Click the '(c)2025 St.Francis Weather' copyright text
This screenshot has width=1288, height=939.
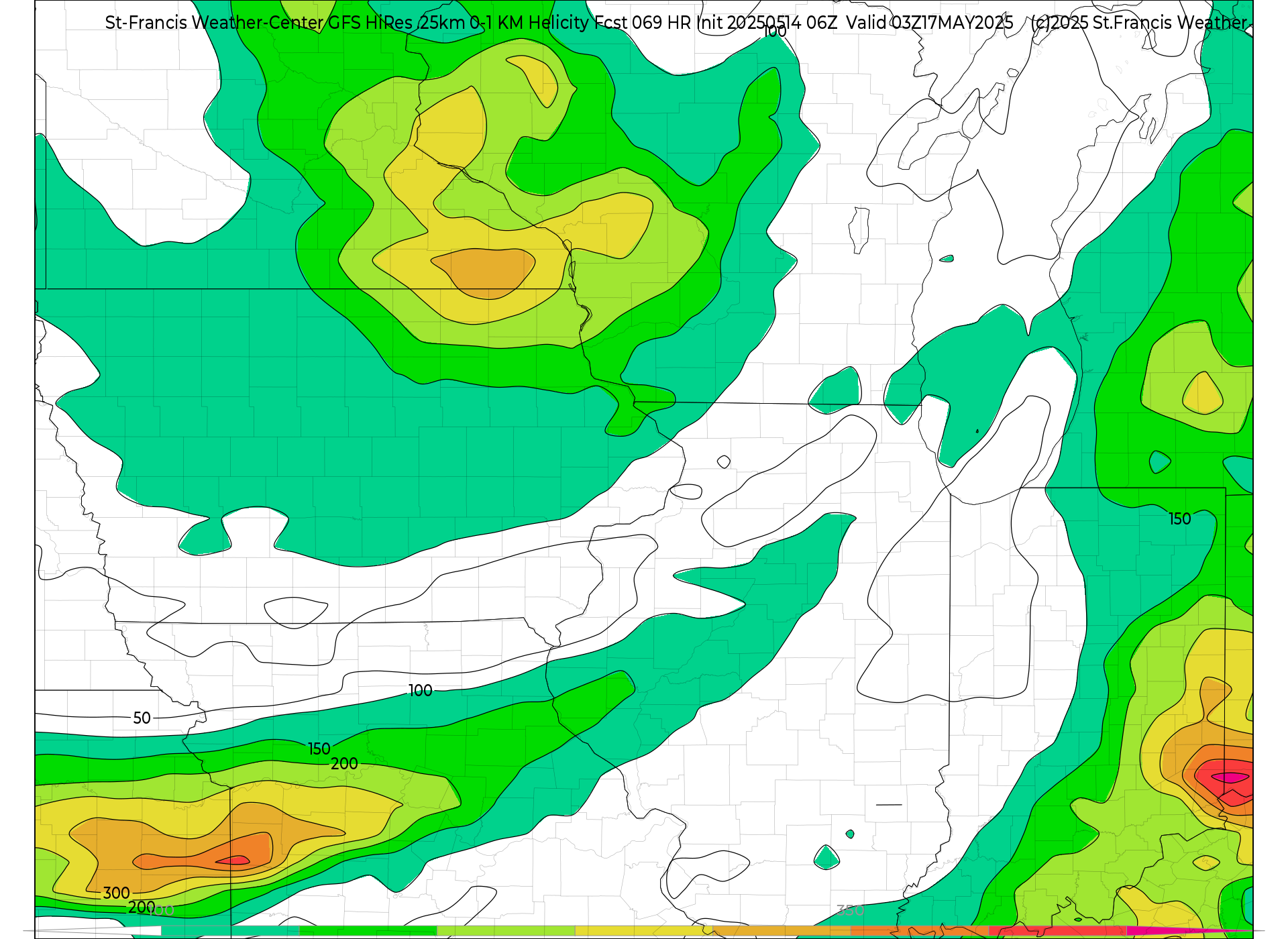(x=1138, y=23)
